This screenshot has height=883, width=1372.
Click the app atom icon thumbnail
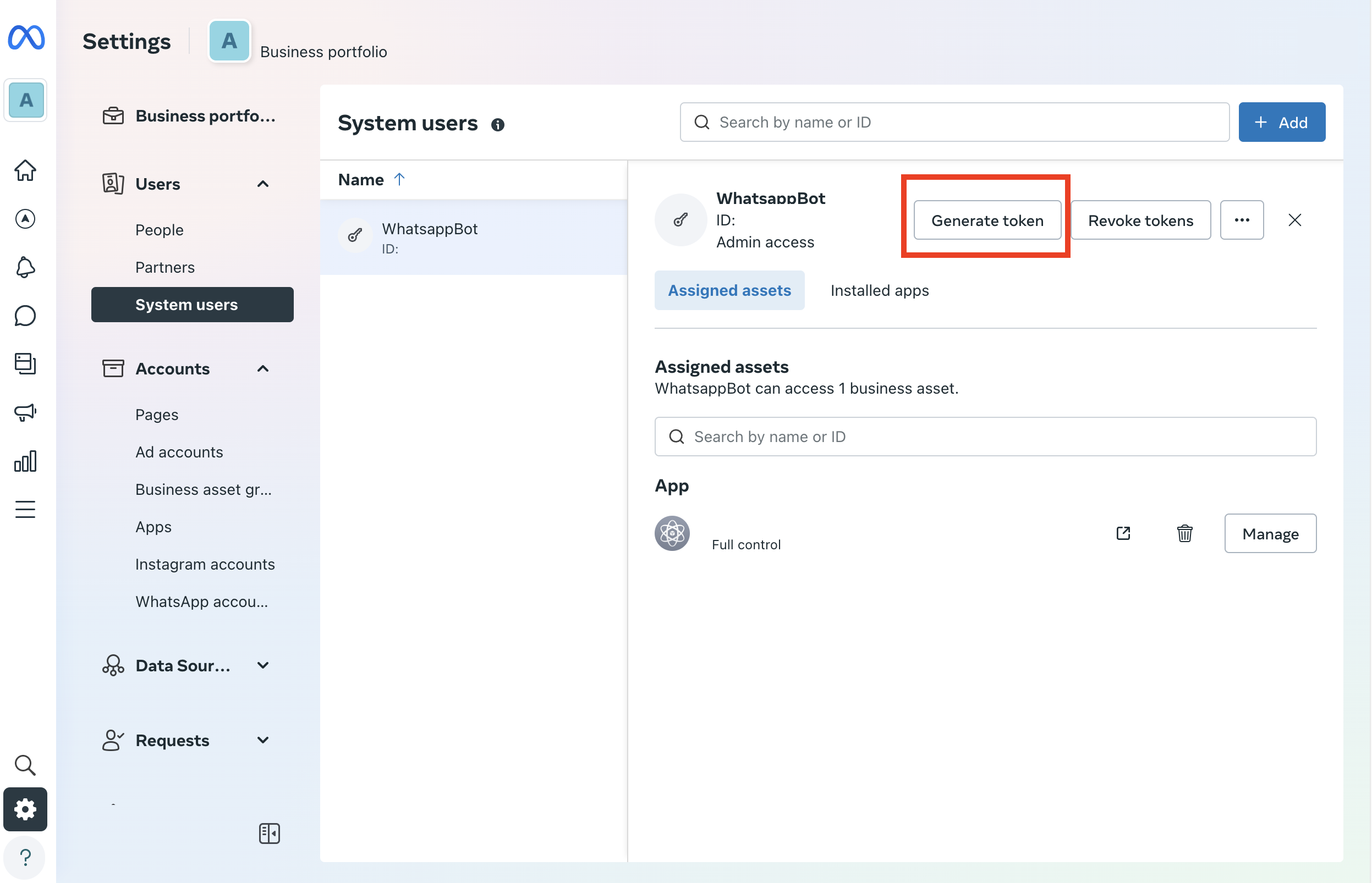pos(672,533)
